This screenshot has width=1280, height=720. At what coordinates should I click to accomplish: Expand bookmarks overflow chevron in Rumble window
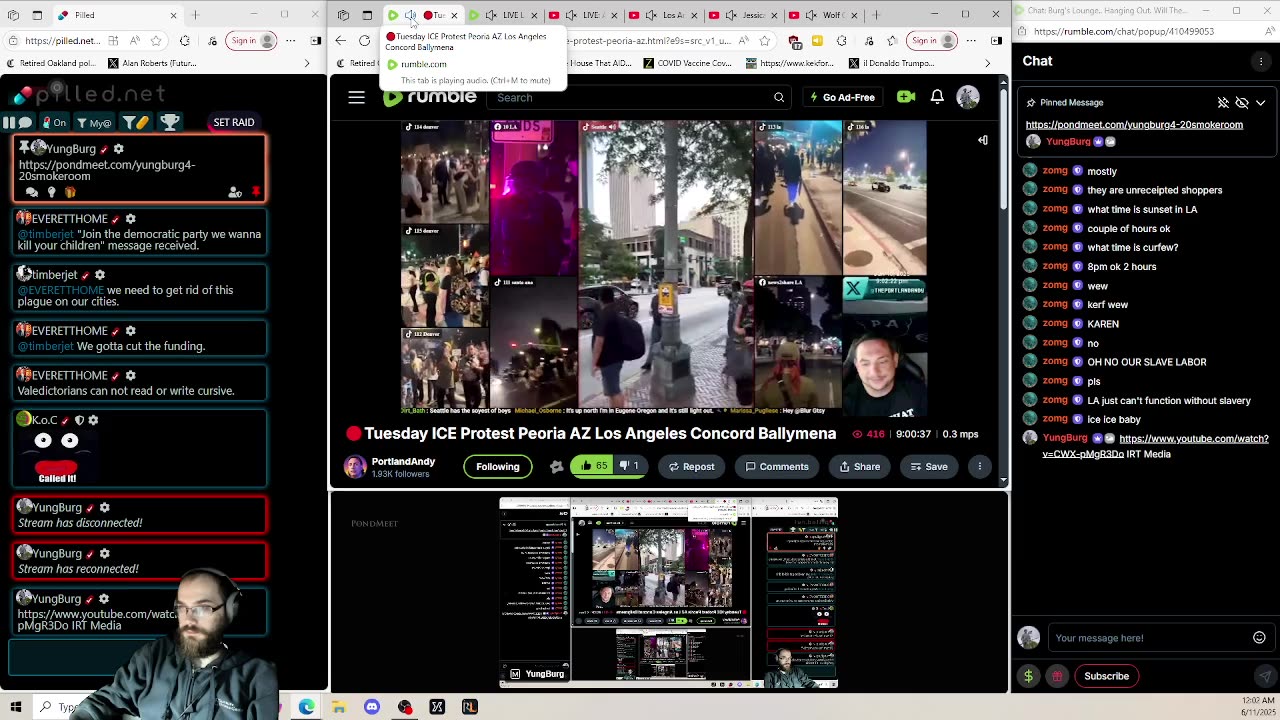[987, 63]
